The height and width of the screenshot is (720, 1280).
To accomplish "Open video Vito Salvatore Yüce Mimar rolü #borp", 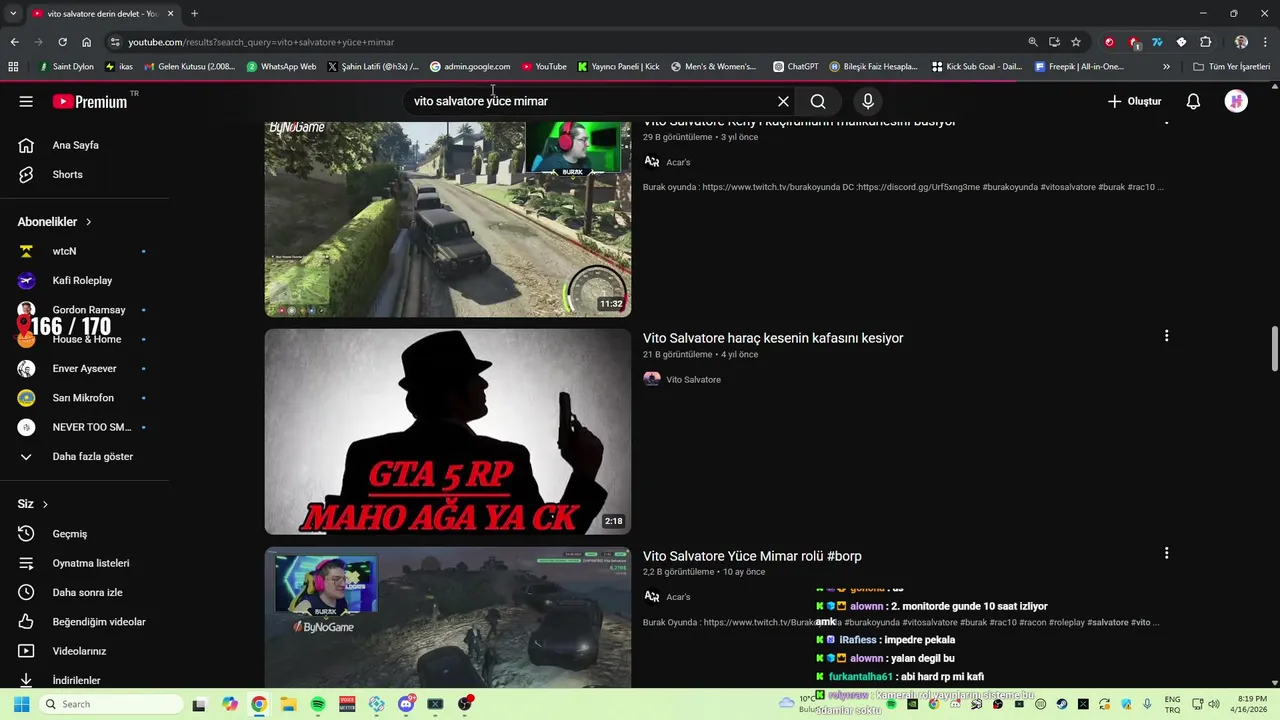I will 752,556.
